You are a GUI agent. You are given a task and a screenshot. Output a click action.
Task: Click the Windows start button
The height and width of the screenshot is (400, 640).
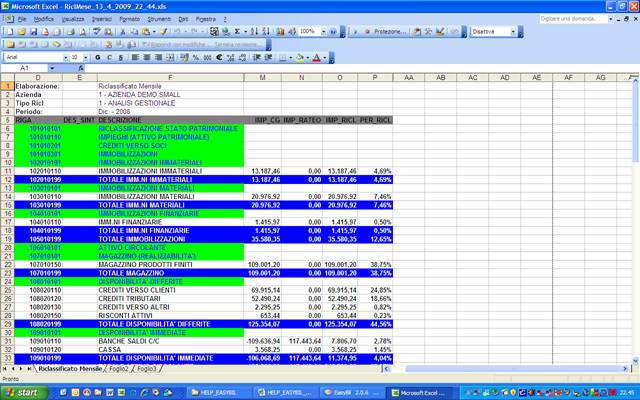[23, 393]
